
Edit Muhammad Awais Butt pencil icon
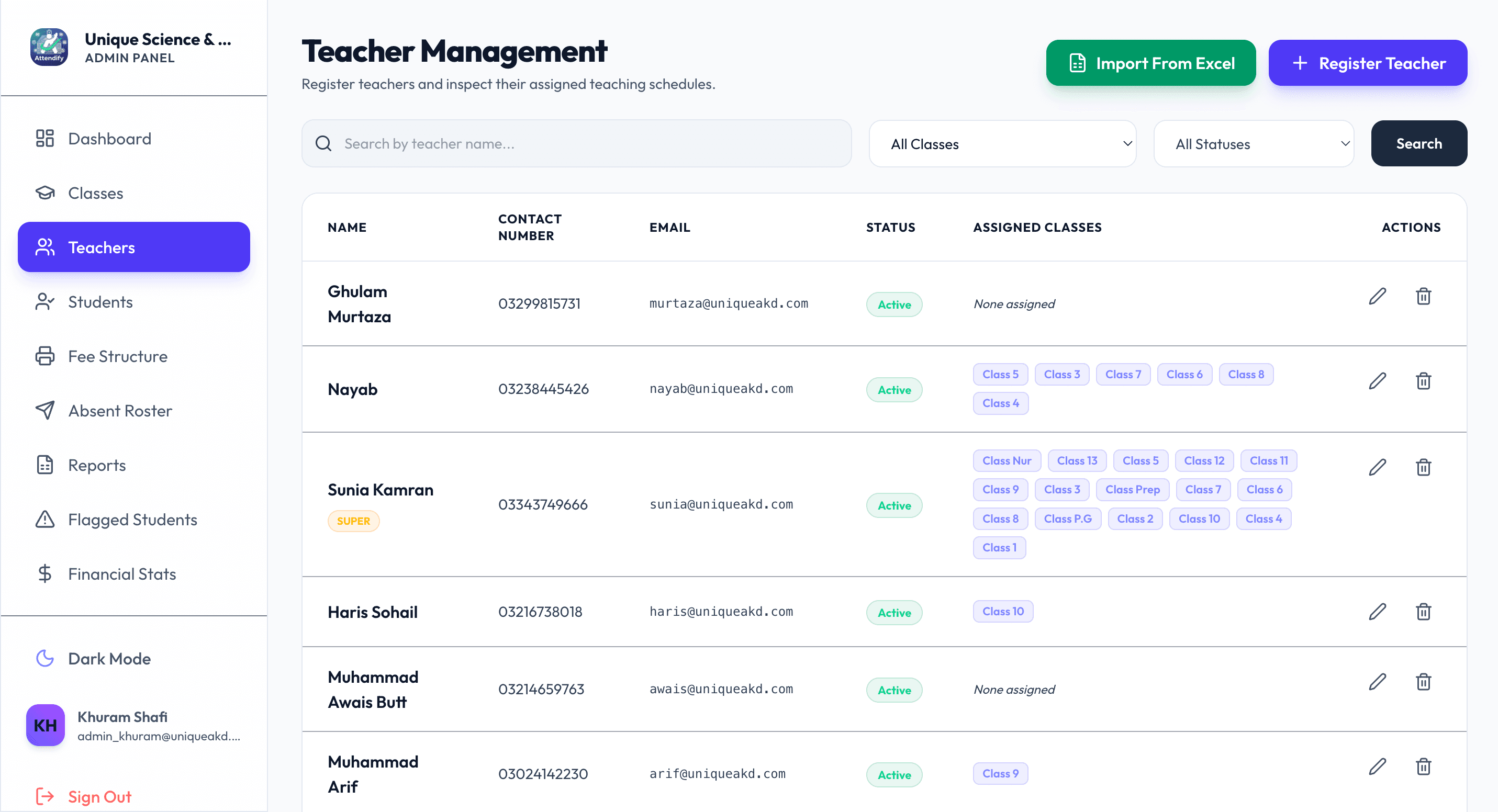(x=1377, y=681)
